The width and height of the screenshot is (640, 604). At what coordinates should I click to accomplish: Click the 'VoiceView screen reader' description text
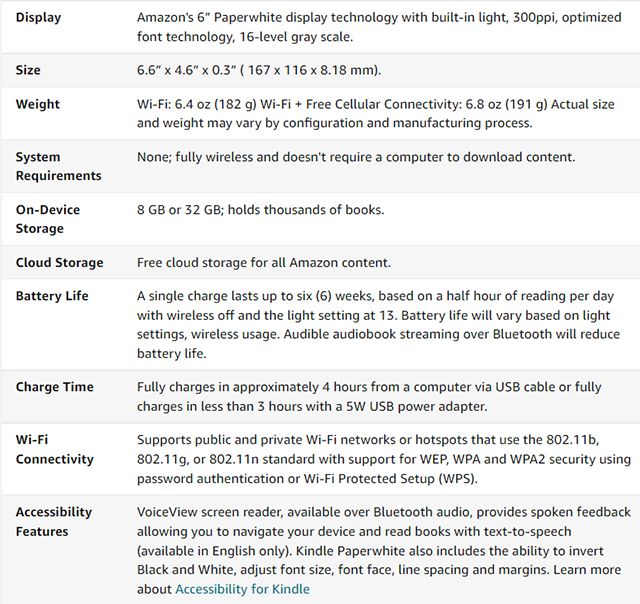click(384, 551)
